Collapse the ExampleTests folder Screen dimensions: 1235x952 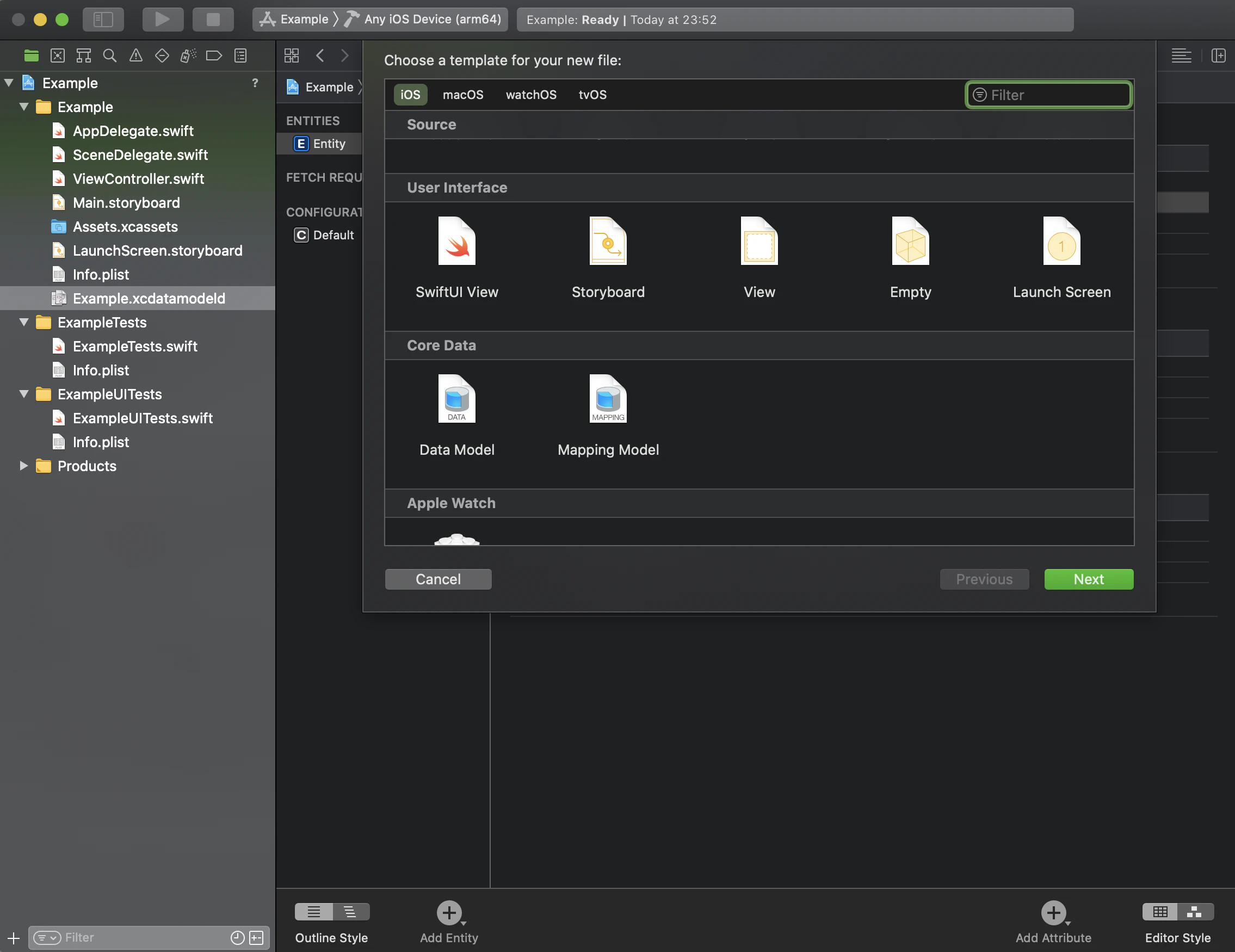tap(24, 322)
